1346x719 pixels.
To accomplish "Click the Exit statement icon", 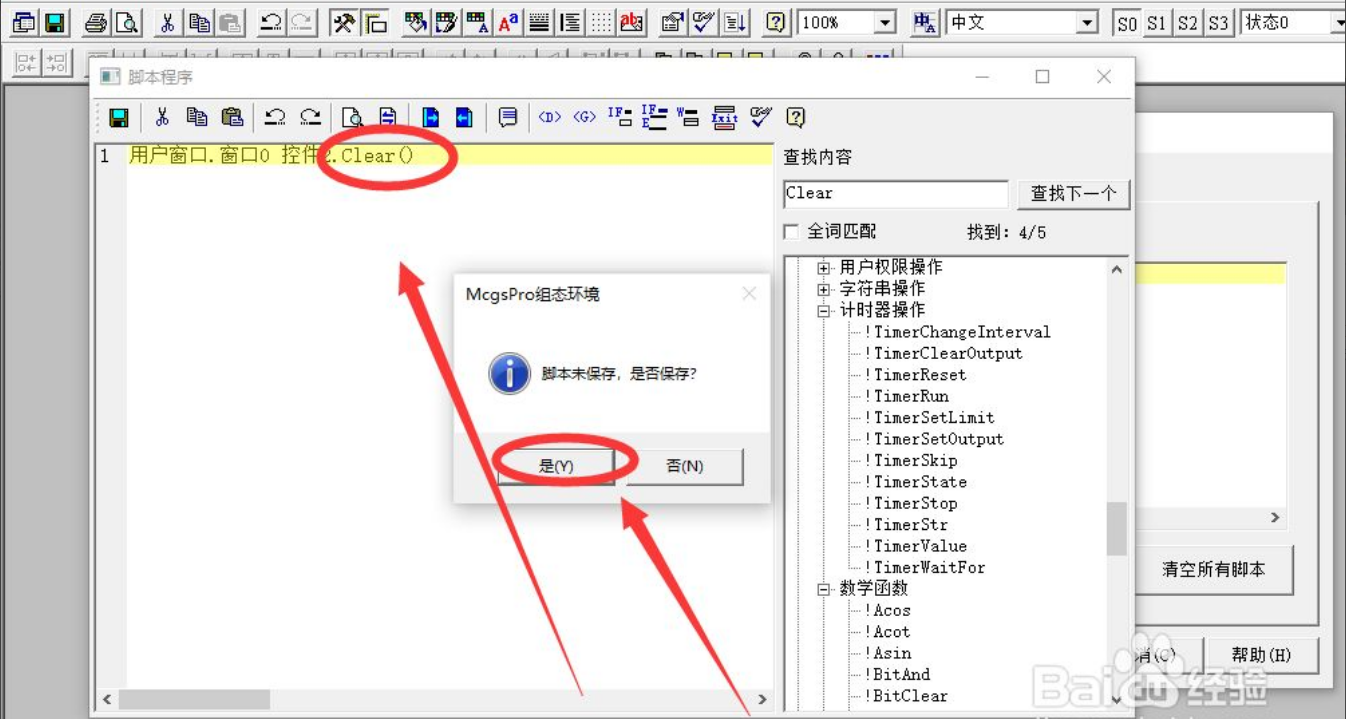I will (x=724, y=118).
